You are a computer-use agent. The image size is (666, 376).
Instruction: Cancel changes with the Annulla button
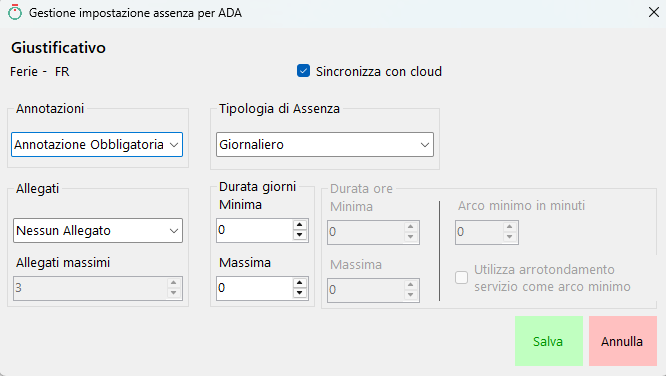[x=623, y=341]
